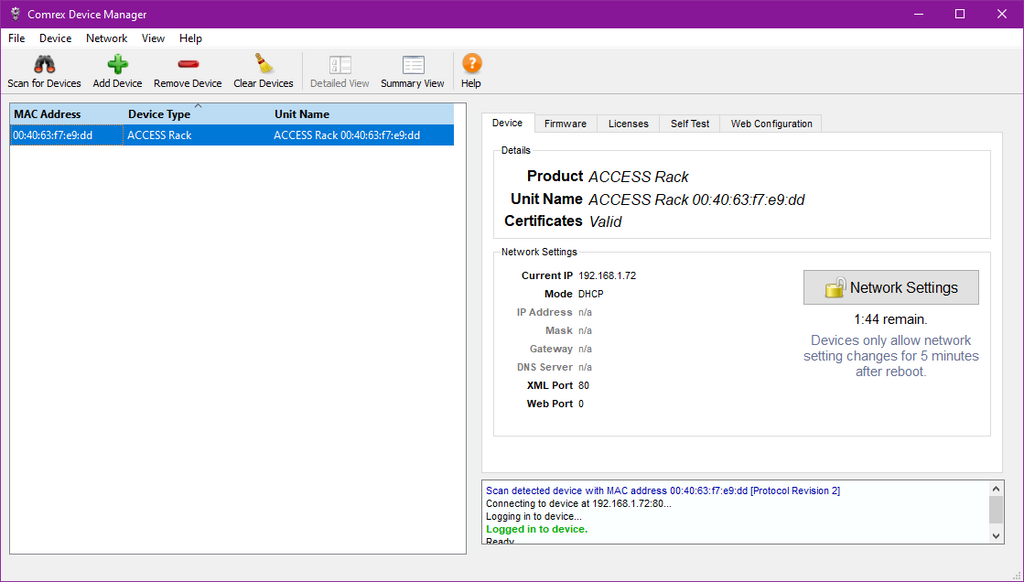Open the Network menu
The width and height of the screenshot is (1024, 582).
106,39
